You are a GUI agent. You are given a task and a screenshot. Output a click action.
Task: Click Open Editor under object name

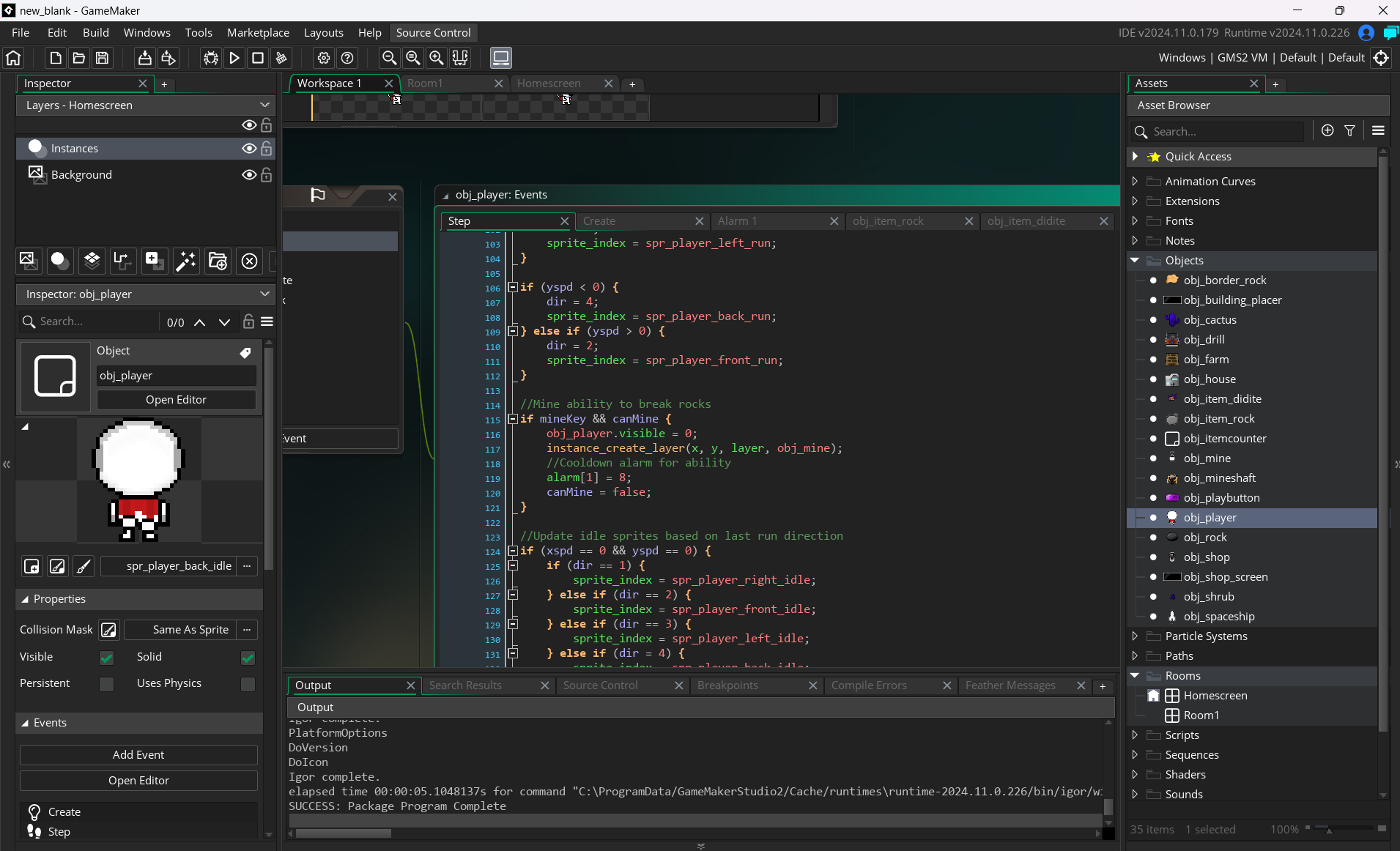(176, 400)
